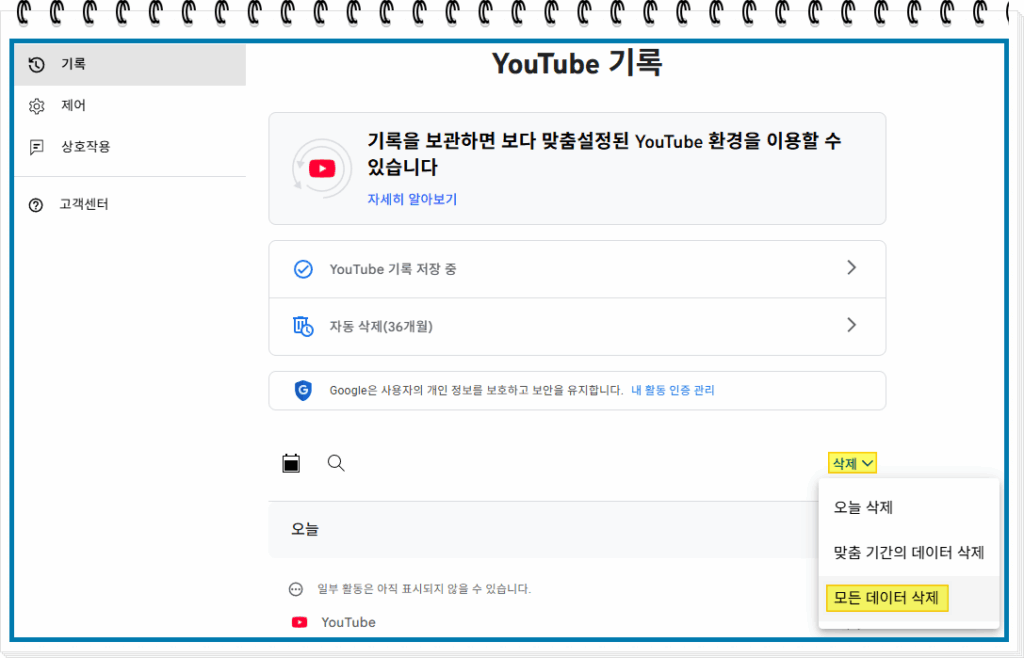Expand the chevron on YouTube 기록 저장 중 row
The image size is (1024, 658).
(x=852, y=268)
